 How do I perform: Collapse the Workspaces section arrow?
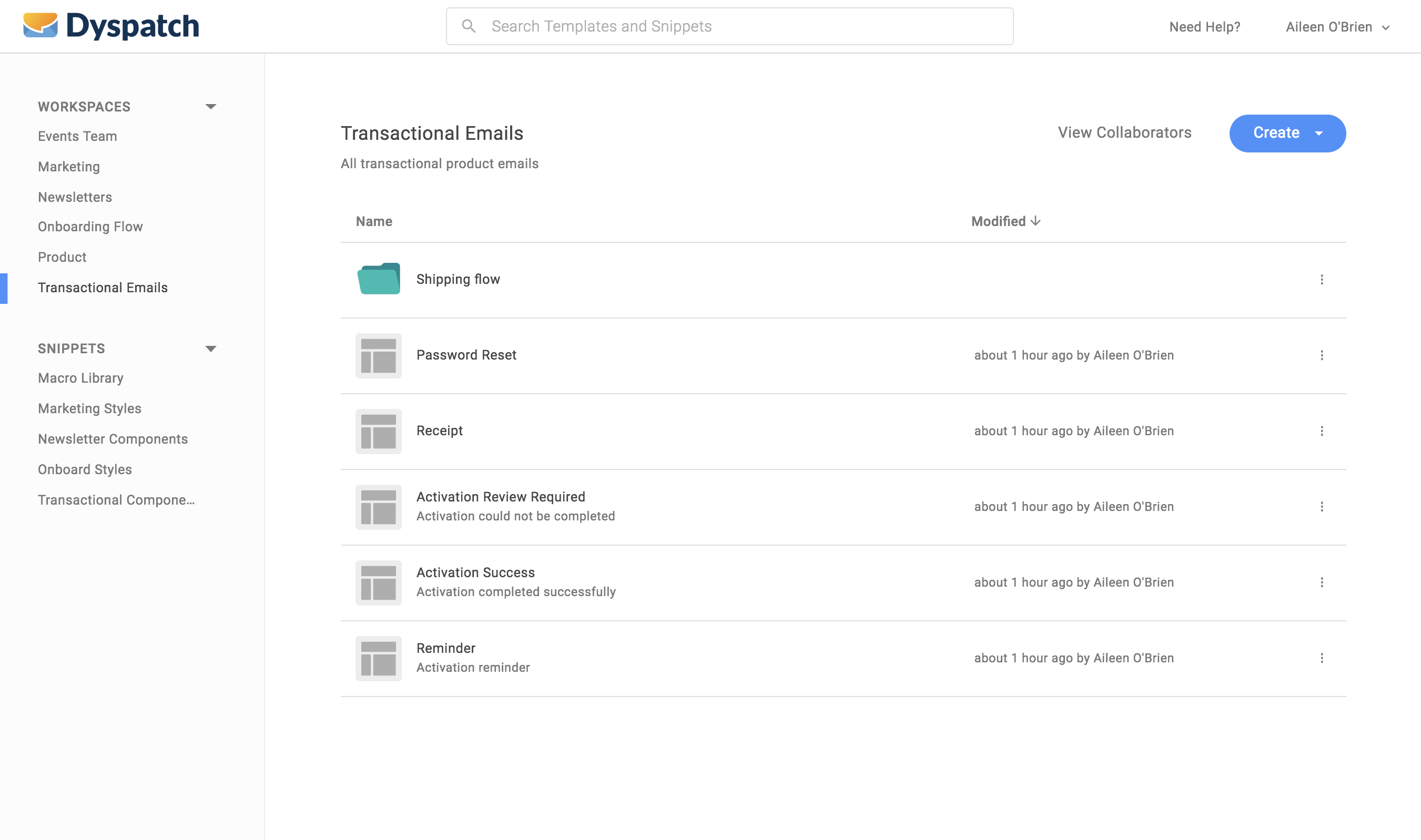[210, 106]
